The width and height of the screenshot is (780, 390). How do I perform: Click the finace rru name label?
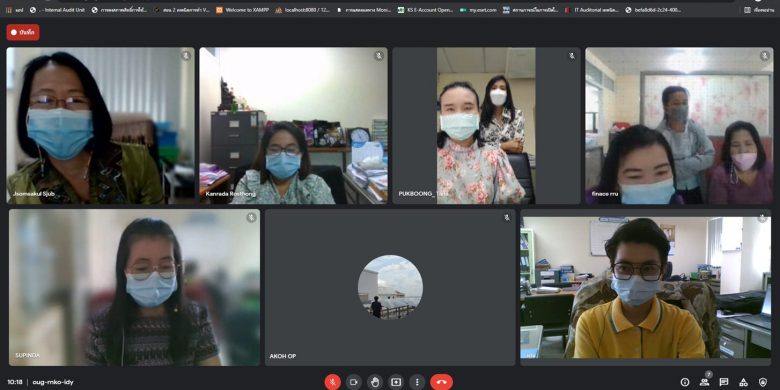coord(605,194)
